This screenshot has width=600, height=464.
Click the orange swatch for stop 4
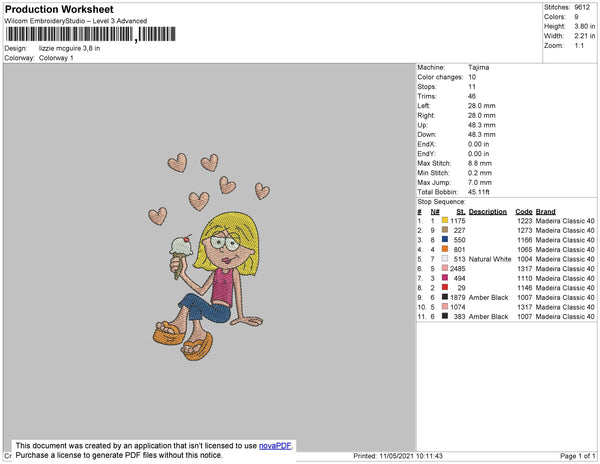[445, 249]
